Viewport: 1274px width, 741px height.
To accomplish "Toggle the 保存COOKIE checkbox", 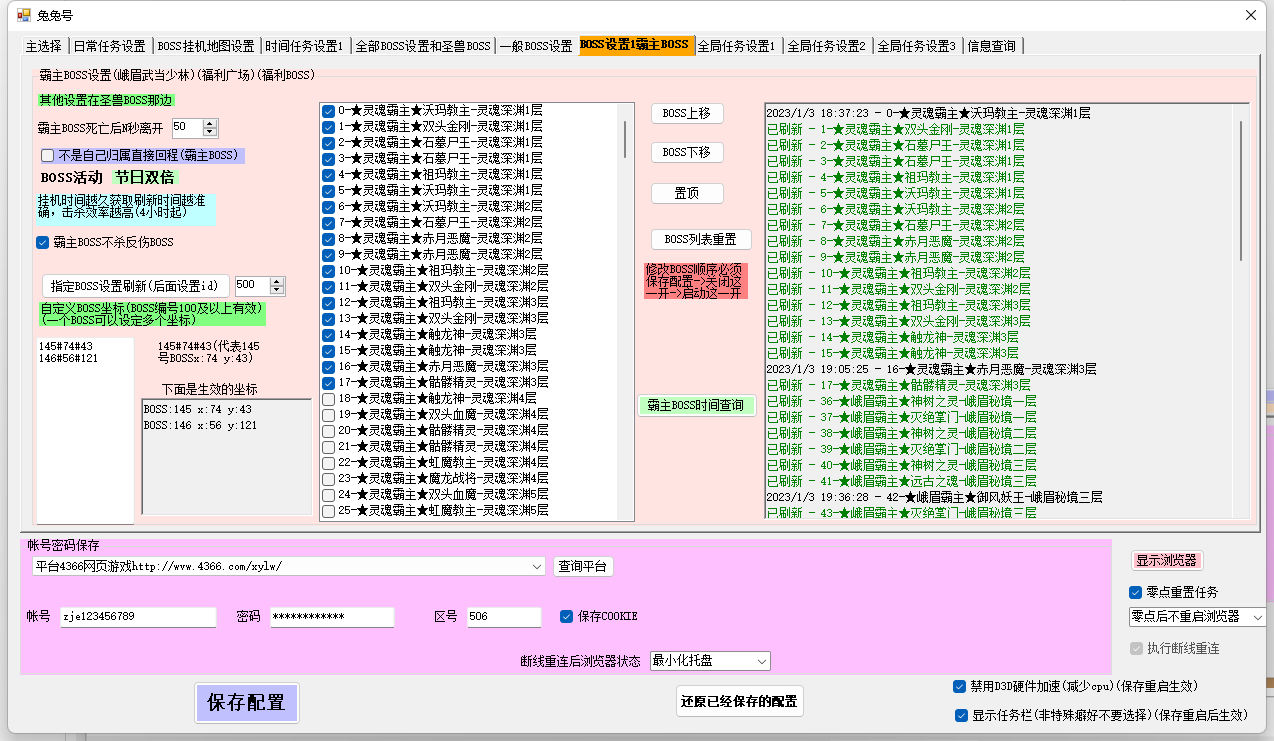I will [x=567, y=616].
